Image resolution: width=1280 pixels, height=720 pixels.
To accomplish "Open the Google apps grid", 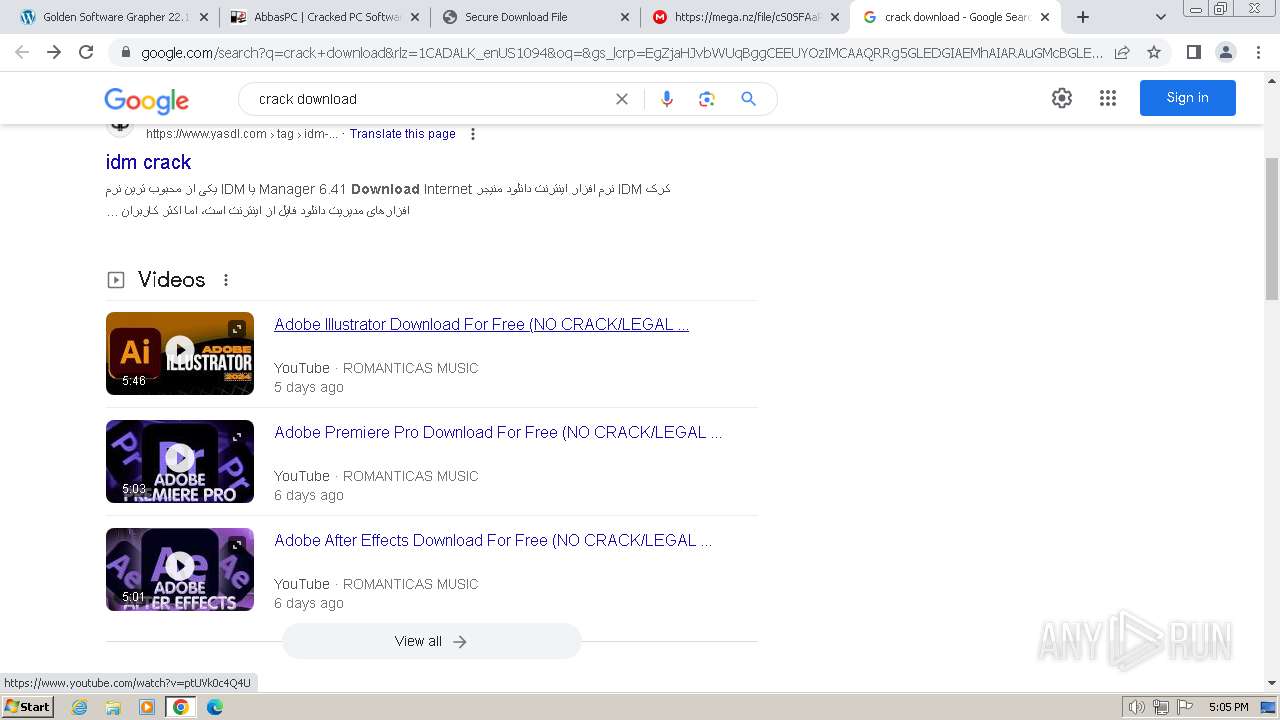I will coord(1108,98).
